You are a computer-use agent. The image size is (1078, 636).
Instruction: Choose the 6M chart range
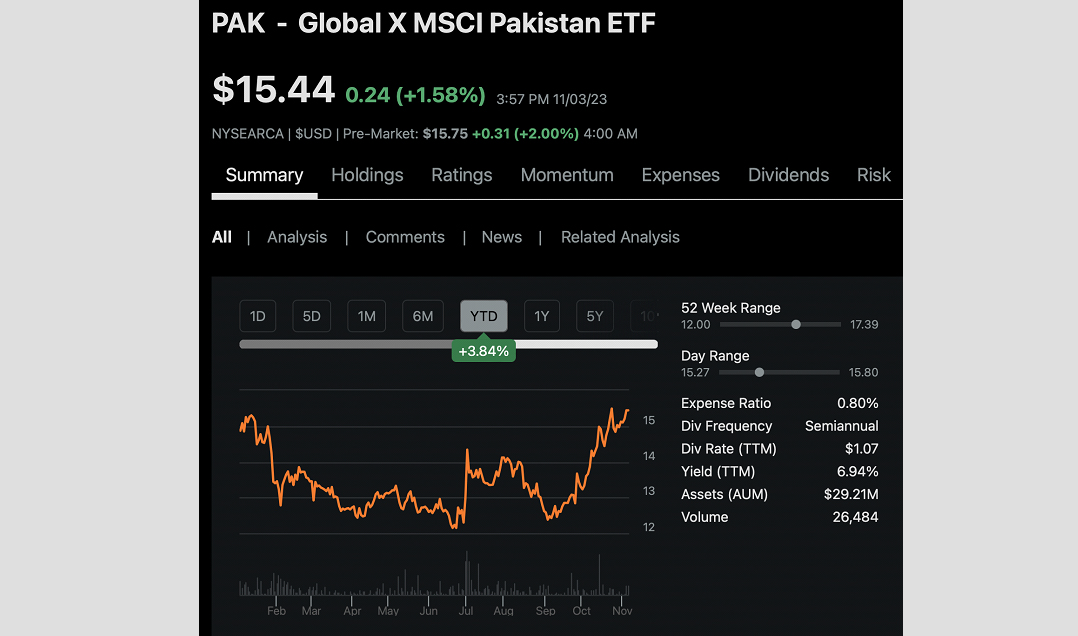tap(423, 316)
